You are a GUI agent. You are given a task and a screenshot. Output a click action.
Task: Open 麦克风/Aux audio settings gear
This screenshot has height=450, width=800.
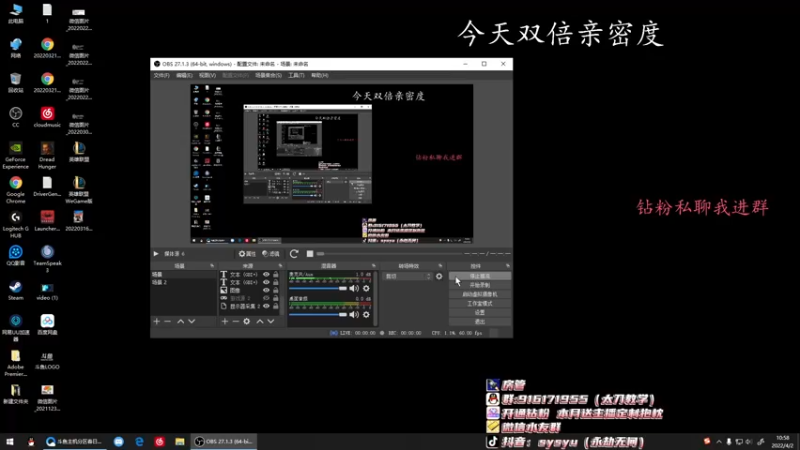click(366, 288)
